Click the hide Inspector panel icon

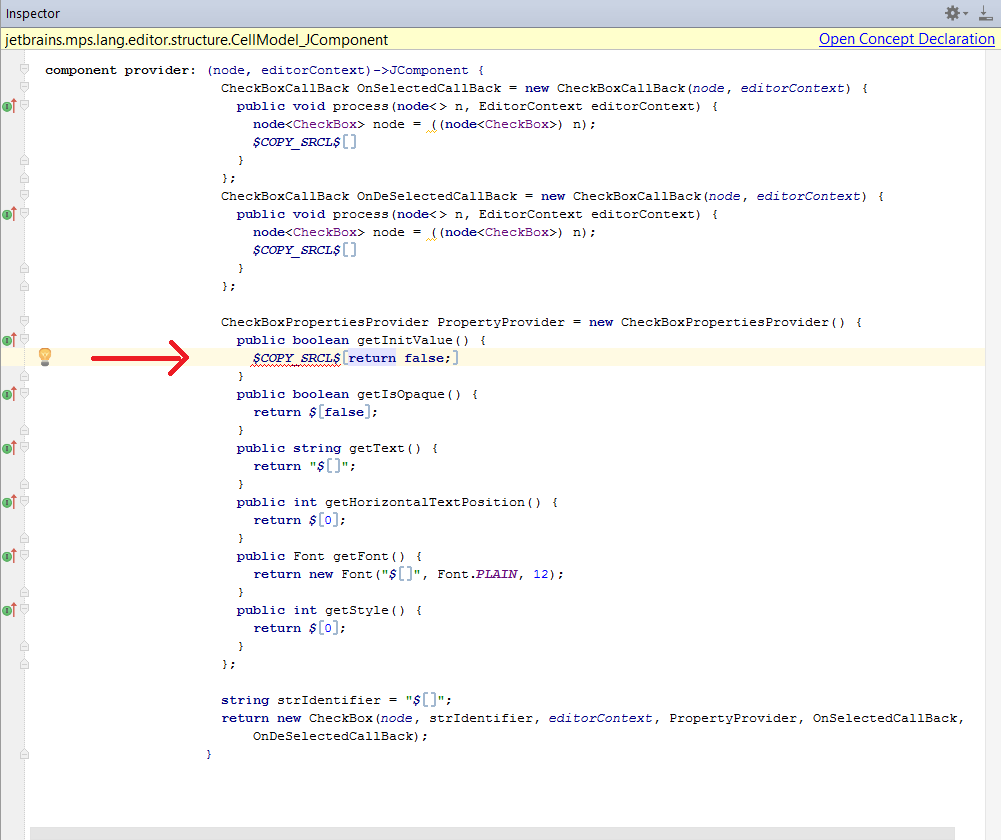[985, 13]
